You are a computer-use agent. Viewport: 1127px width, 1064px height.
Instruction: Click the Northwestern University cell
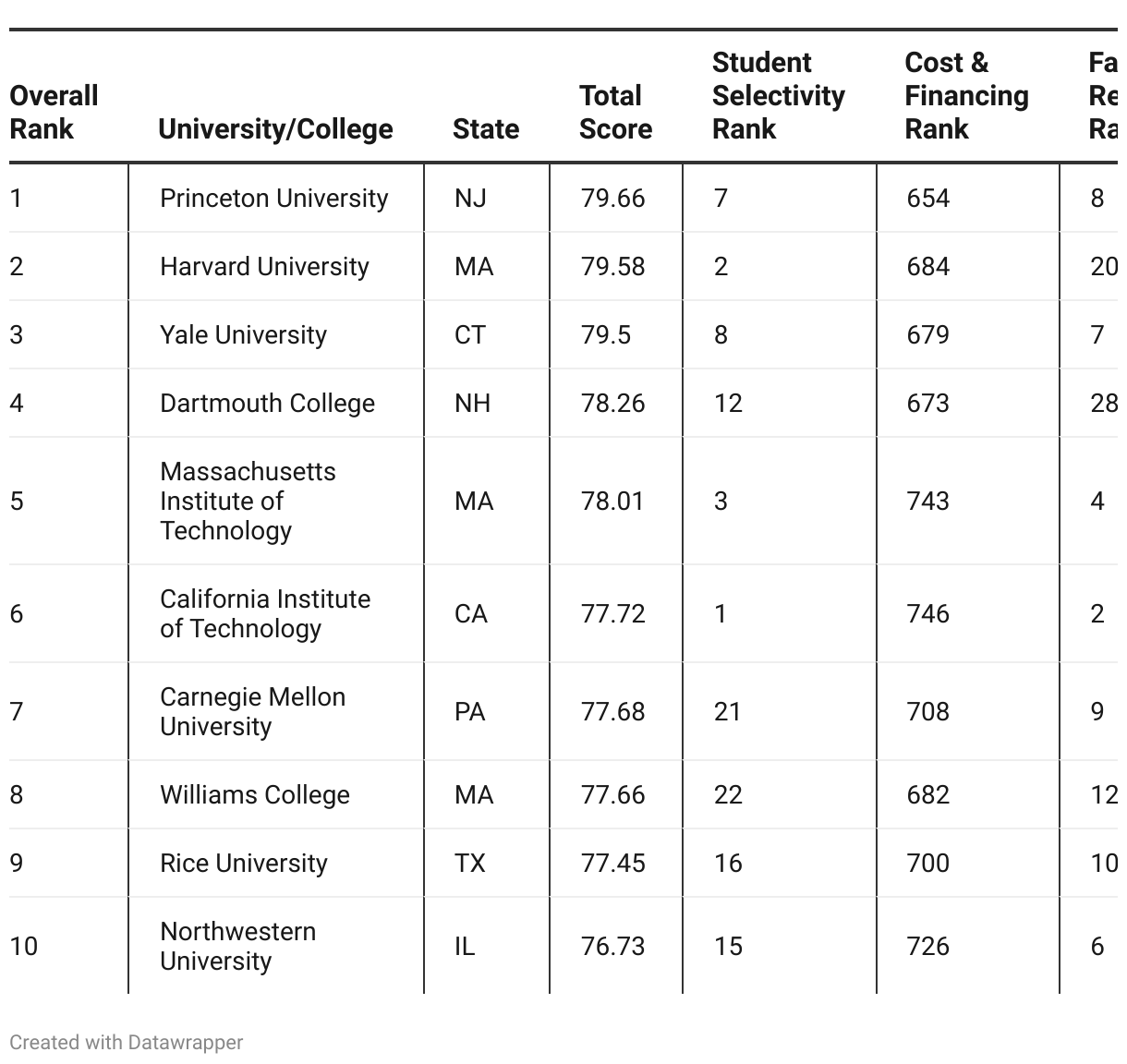[237, 946]
